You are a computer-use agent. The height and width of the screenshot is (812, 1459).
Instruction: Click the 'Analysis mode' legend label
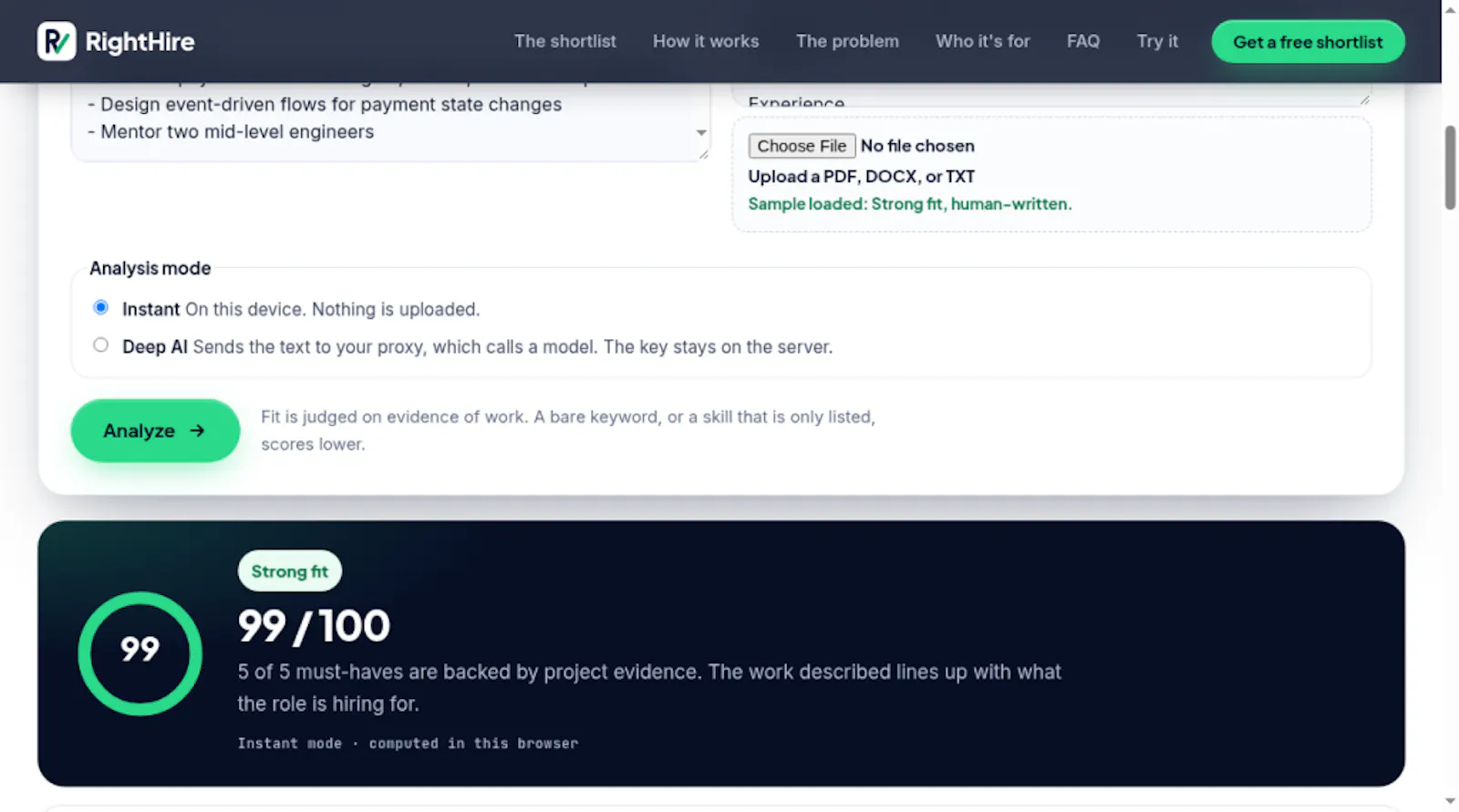(150, 268)
